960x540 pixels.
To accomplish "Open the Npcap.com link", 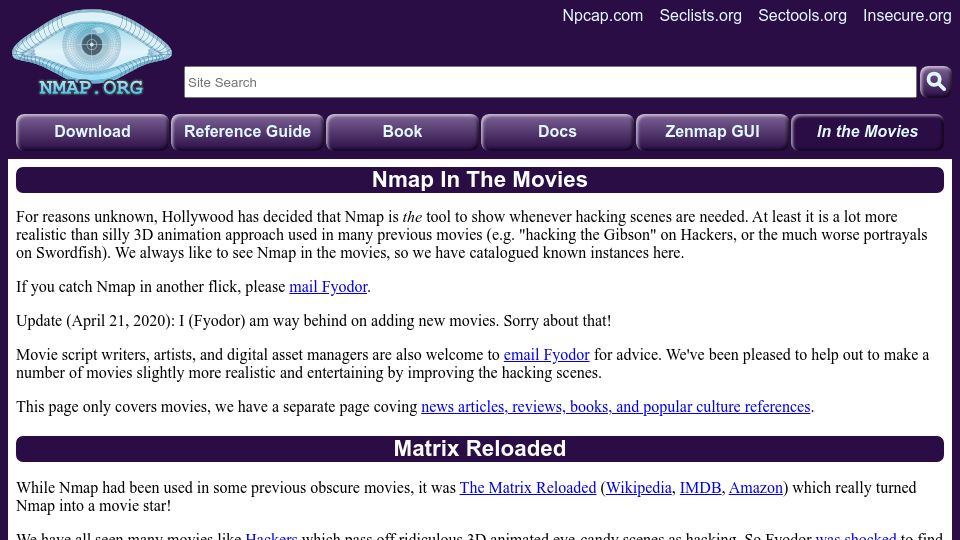I will pyautogui.click(x=602, y=15).
